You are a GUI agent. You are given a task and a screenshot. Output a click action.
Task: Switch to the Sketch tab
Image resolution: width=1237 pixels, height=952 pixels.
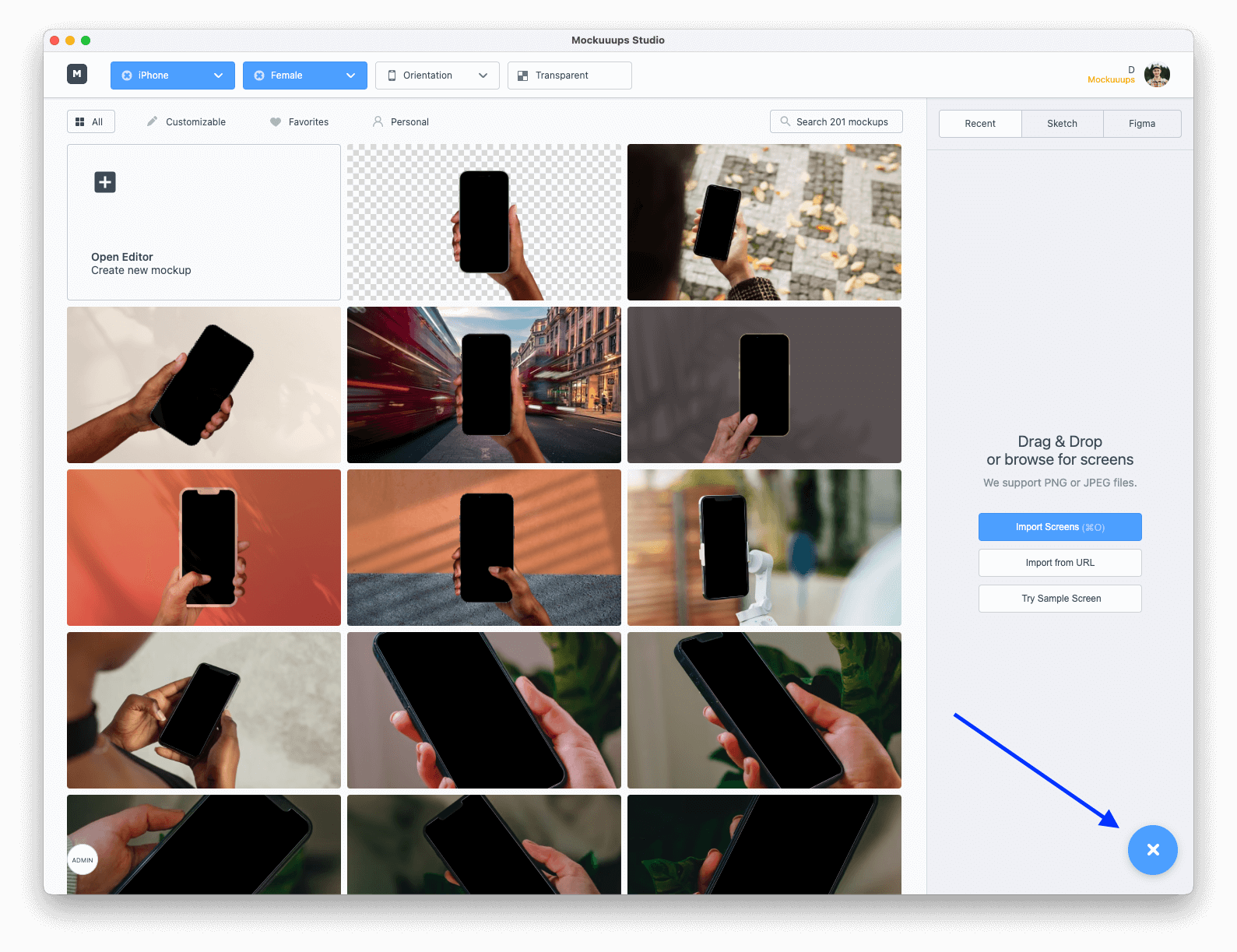coord(1062,124)
